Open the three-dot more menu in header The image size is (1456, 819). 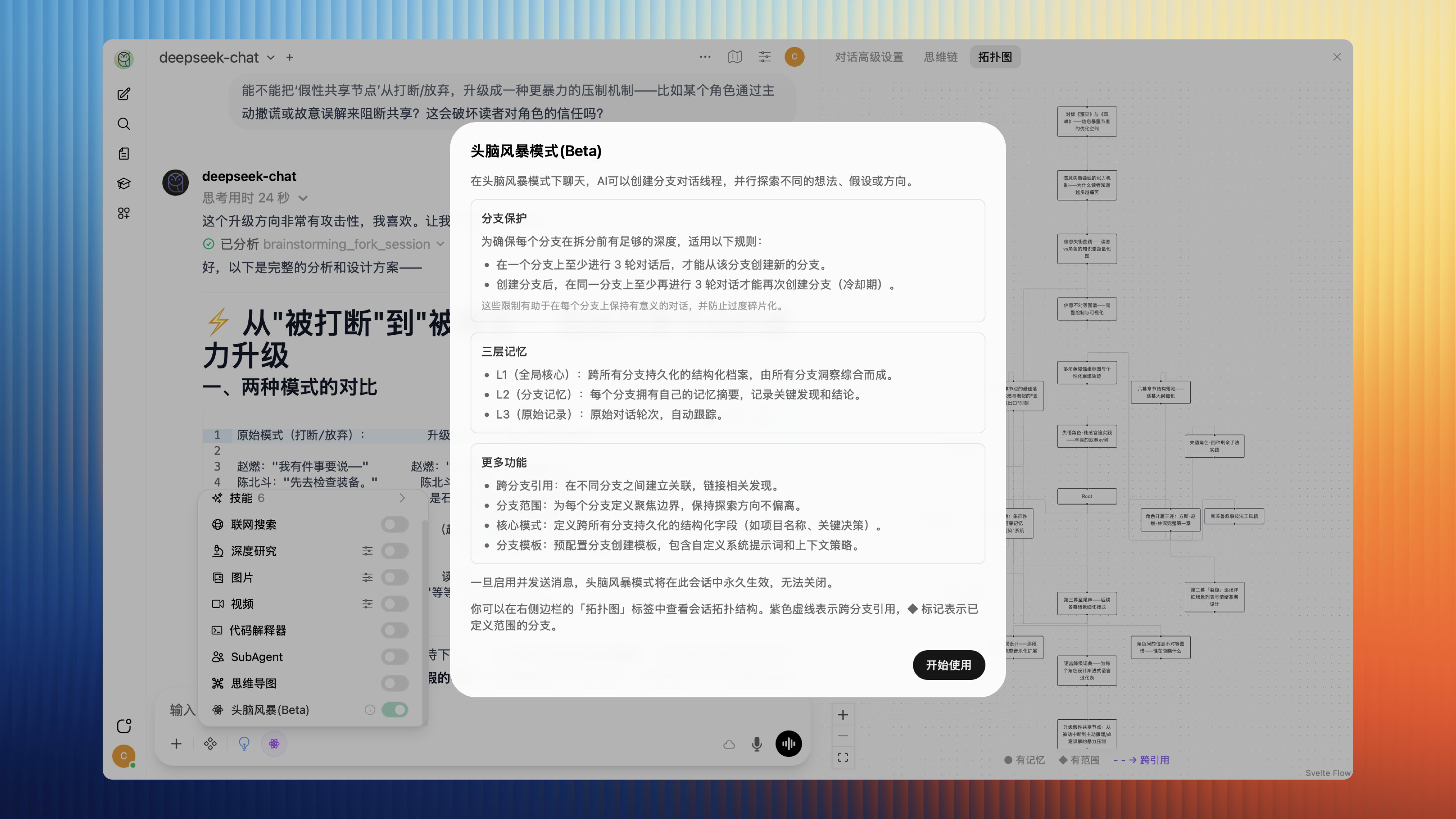pyautogui.click(x=705, y=56)
